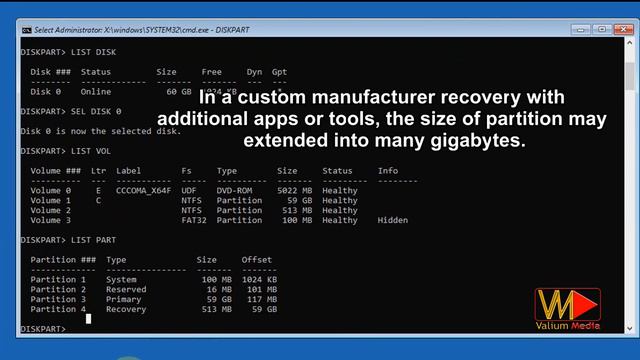
Task: Click the 'Partition 3' row label
Action: pyautogui.click(x=58, y=299)
